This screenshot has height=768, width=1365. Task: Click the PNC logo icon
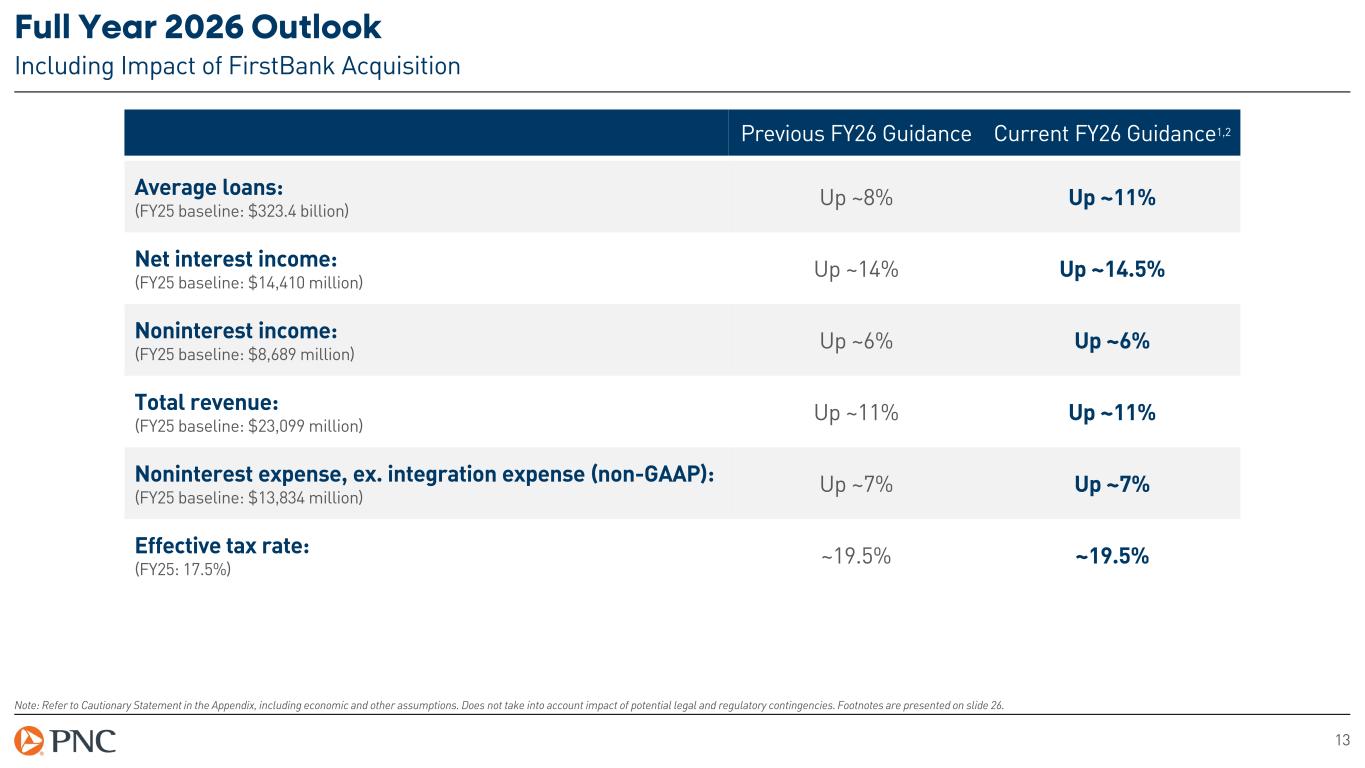[29, 741]
